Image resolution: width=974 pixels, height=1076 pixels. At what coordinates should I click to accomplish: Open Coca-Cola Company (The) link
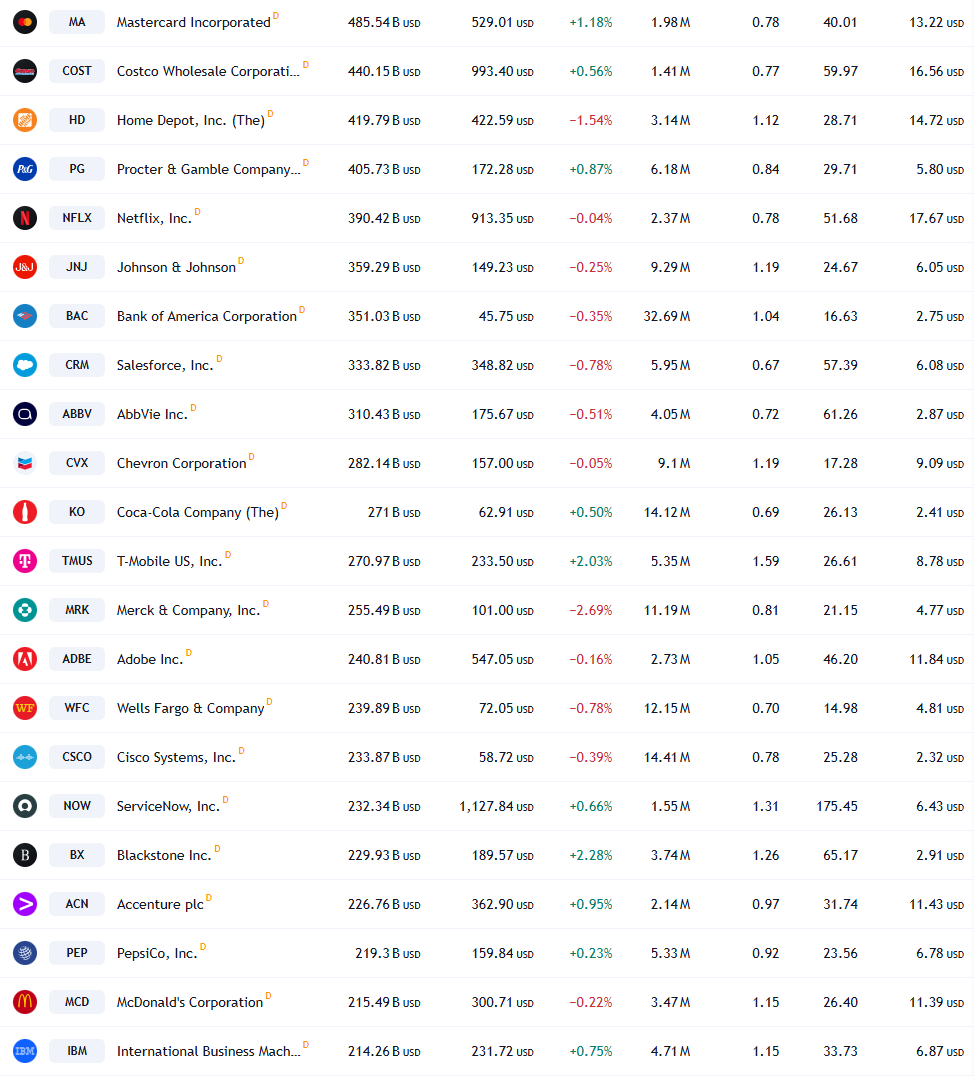[x=198, y=513]
